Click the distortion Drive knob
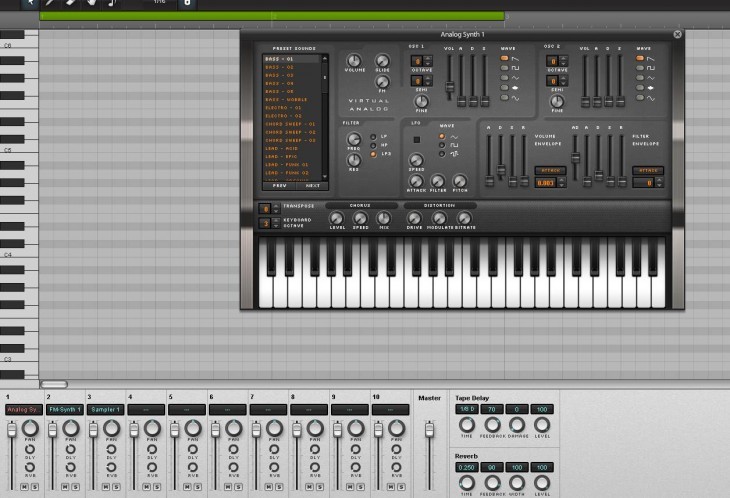Image resolution: width=730 pixels, height=498 pixels. (414, 218)
